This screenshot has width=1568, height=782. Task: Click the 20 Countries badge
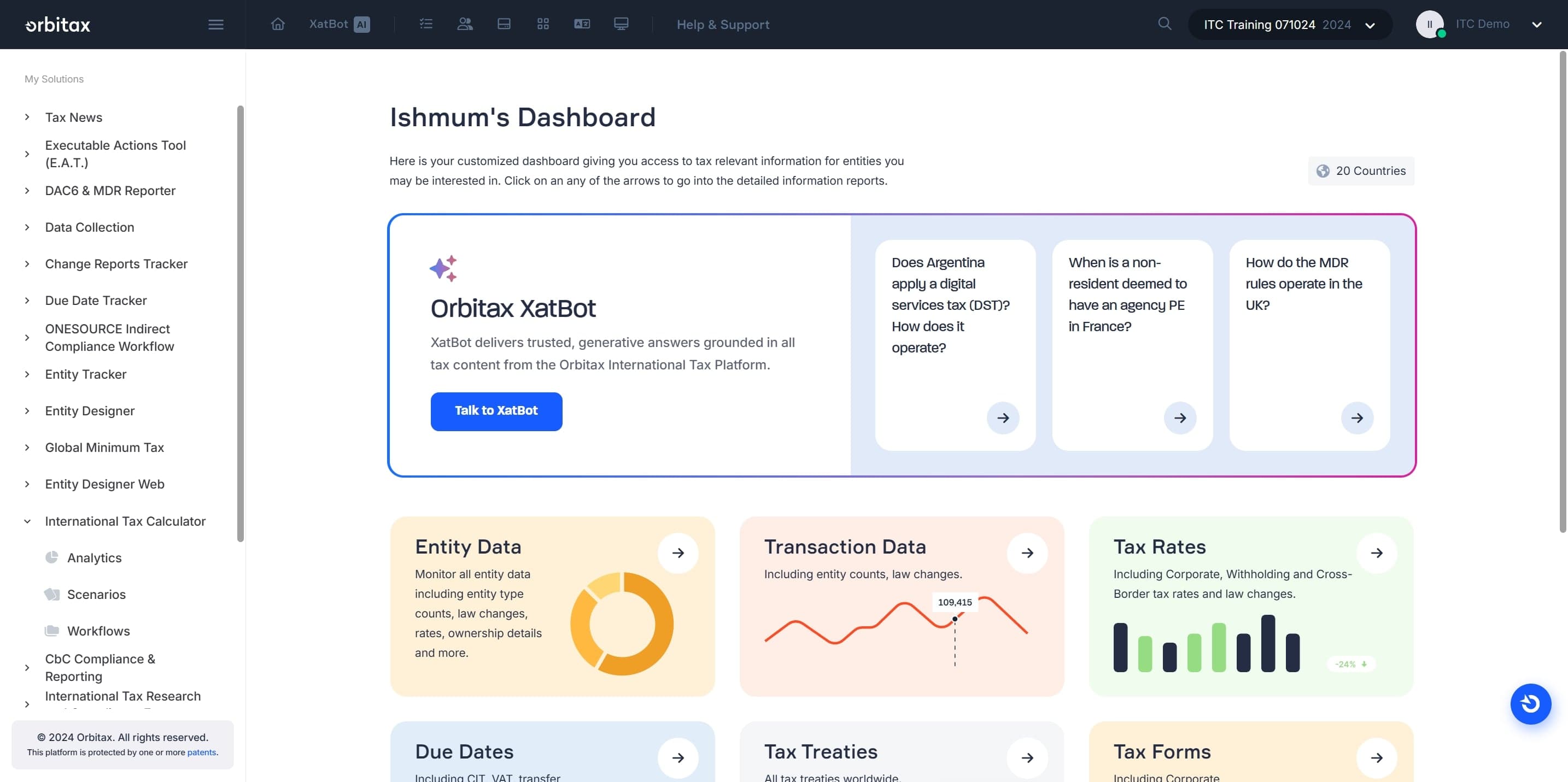point(1361,171)
